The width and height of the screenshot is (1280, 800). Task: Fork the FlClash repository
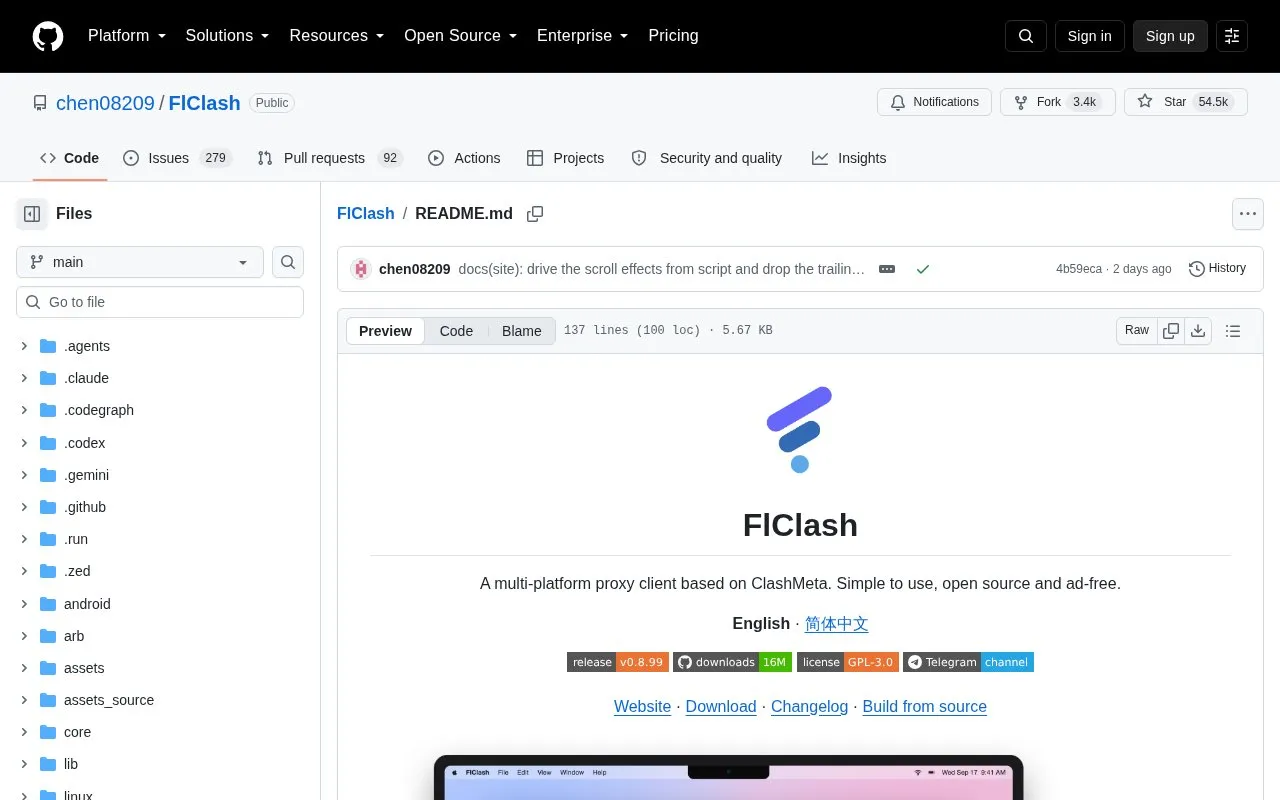tap(1058, 102)
